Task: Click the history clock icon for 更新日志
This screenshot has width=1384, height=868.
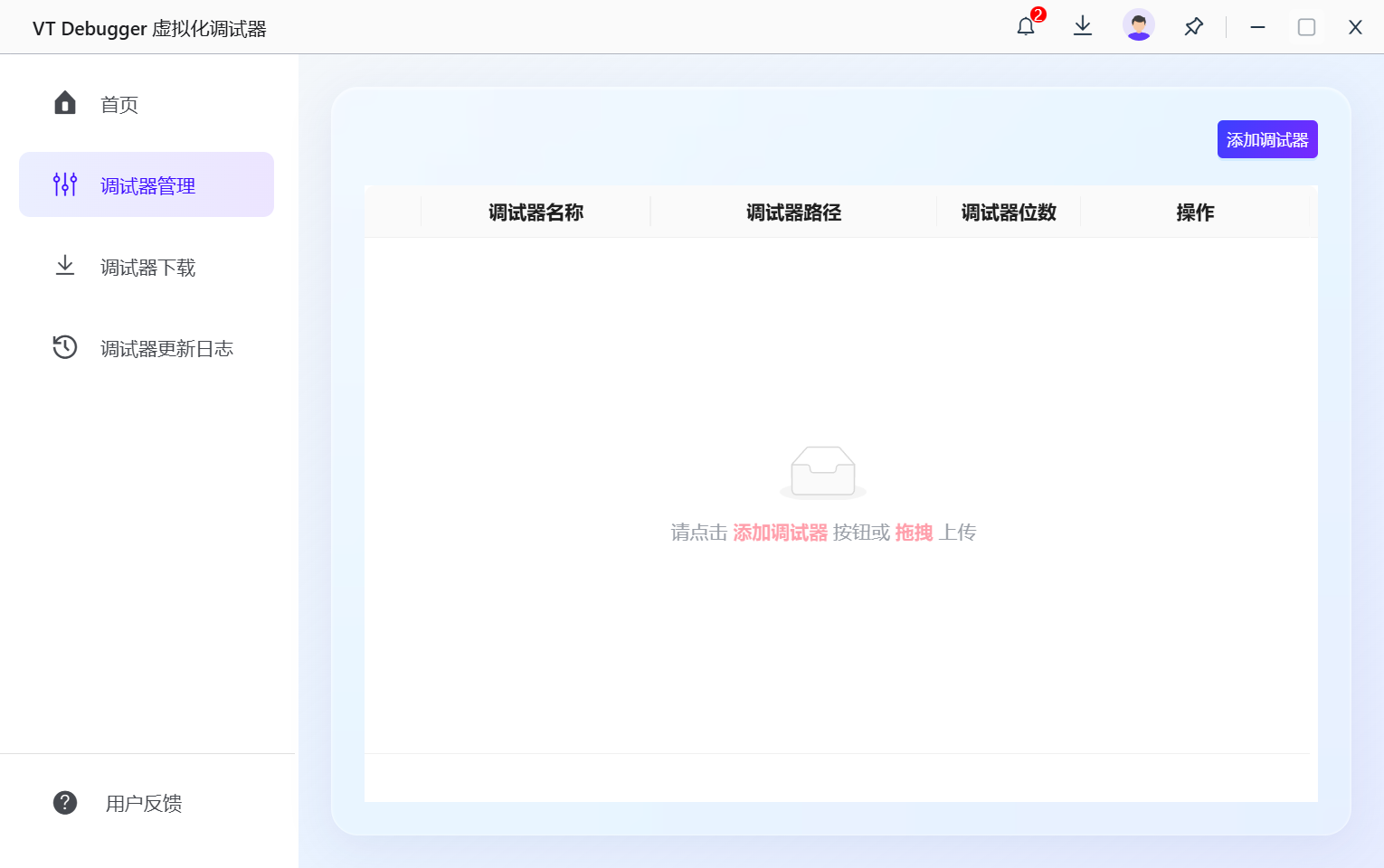Action: (65, 347)
